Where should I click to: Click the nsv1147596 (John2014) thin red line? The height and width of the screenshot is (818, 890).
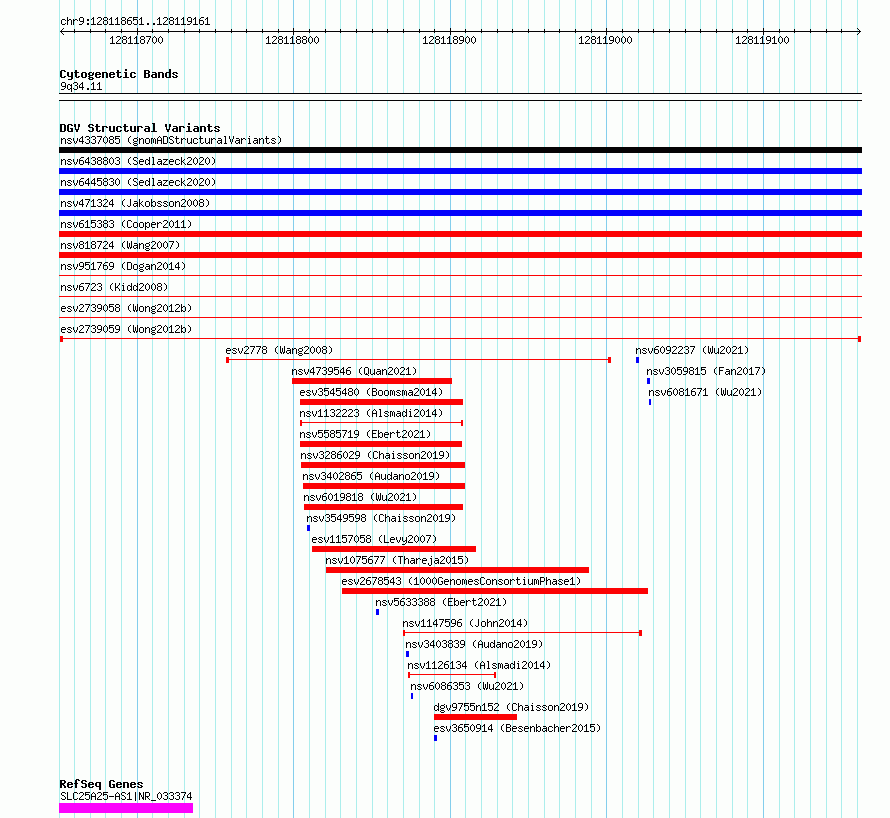pos(522,633)
